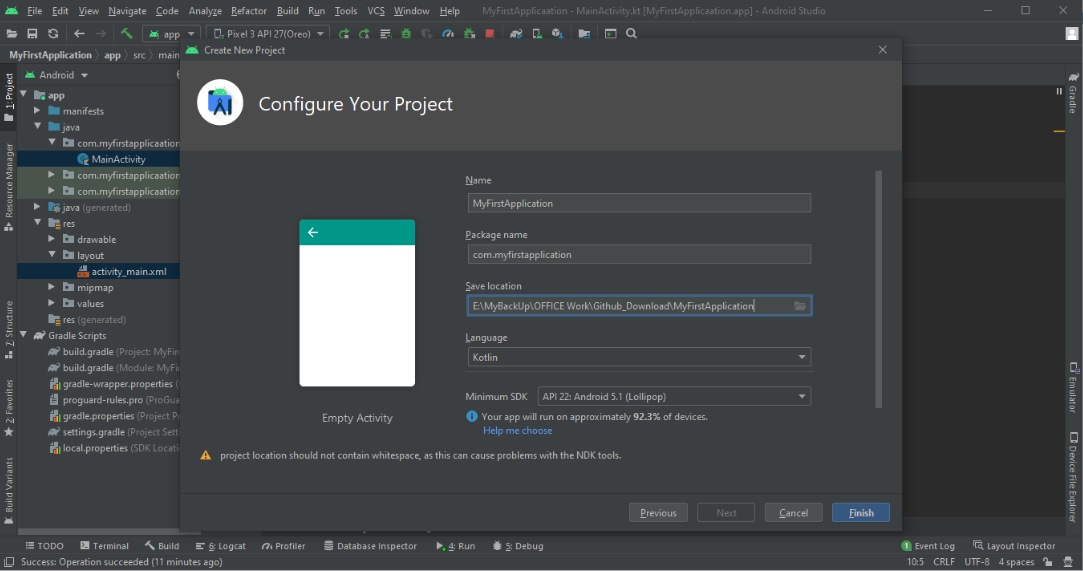
Task: Click the red Stop button in toolbar
Action: tap(490, 33)
